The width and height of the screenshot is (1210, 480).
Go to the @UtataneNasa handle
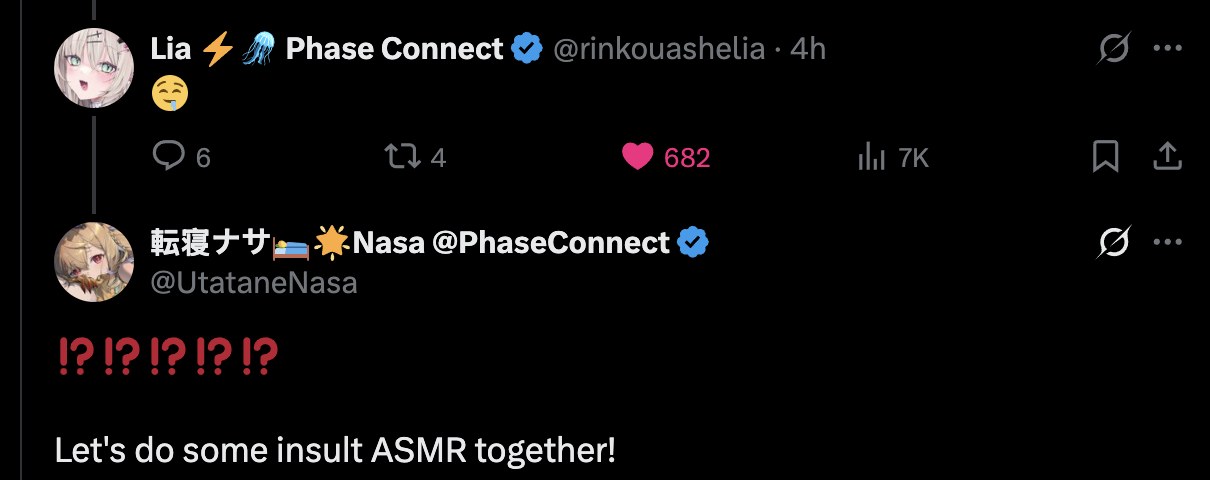tap(253, 283)
